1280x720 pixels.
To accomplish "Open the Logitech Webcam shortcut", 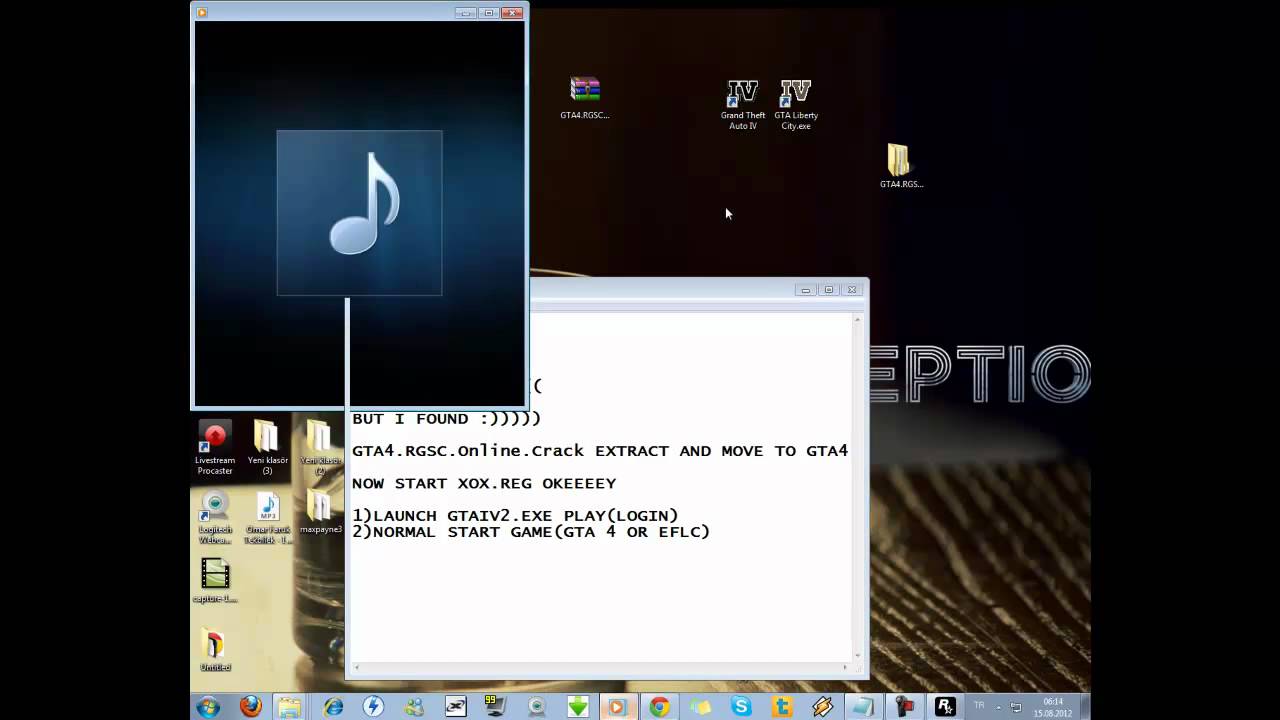I will click(x=215, y=517).
